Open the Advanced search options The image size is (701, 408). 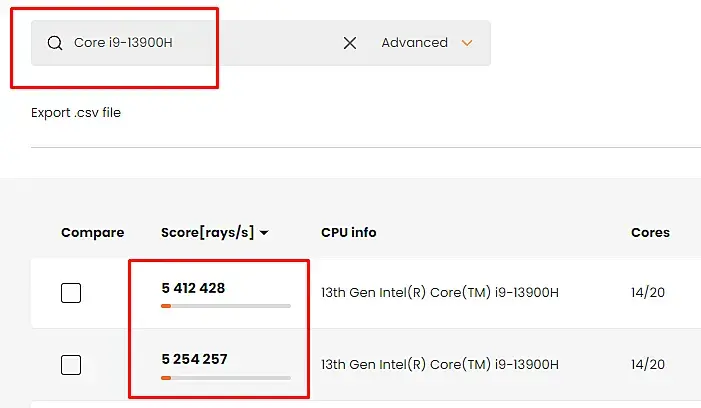(x=415, y=43)
